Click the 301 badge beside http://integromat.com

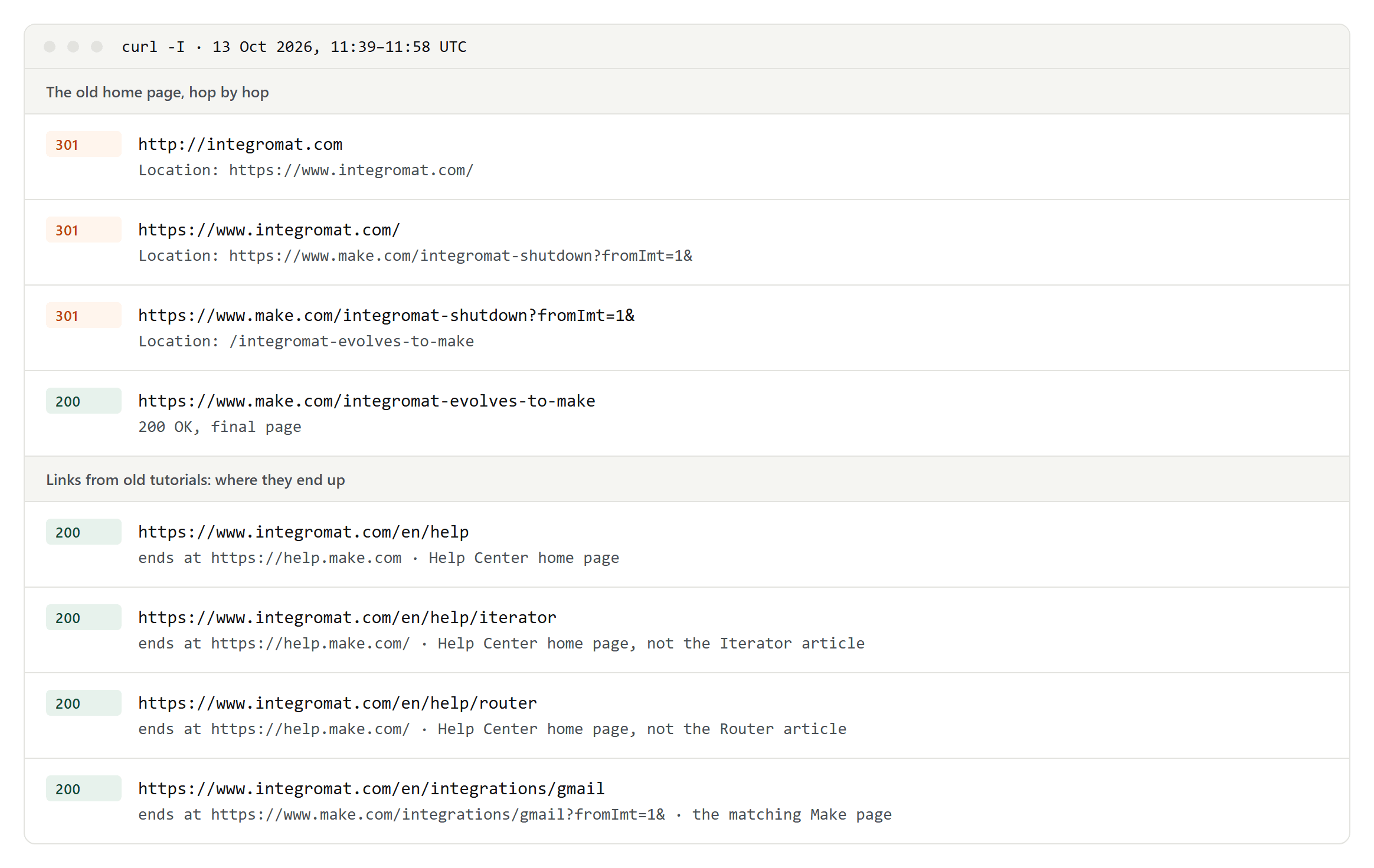coord(84,145)
